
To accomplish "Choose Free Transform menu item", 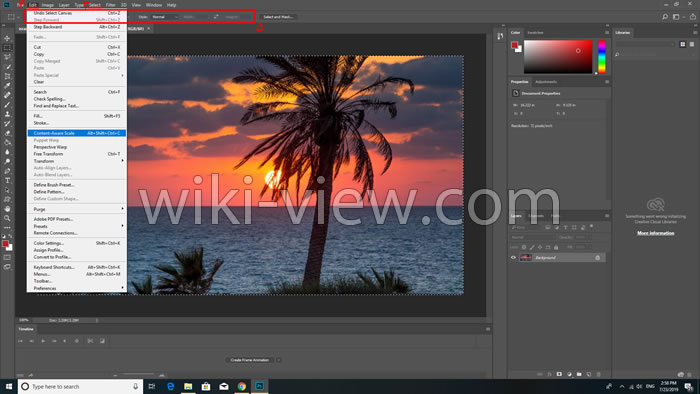I will [x=77, y=154].
